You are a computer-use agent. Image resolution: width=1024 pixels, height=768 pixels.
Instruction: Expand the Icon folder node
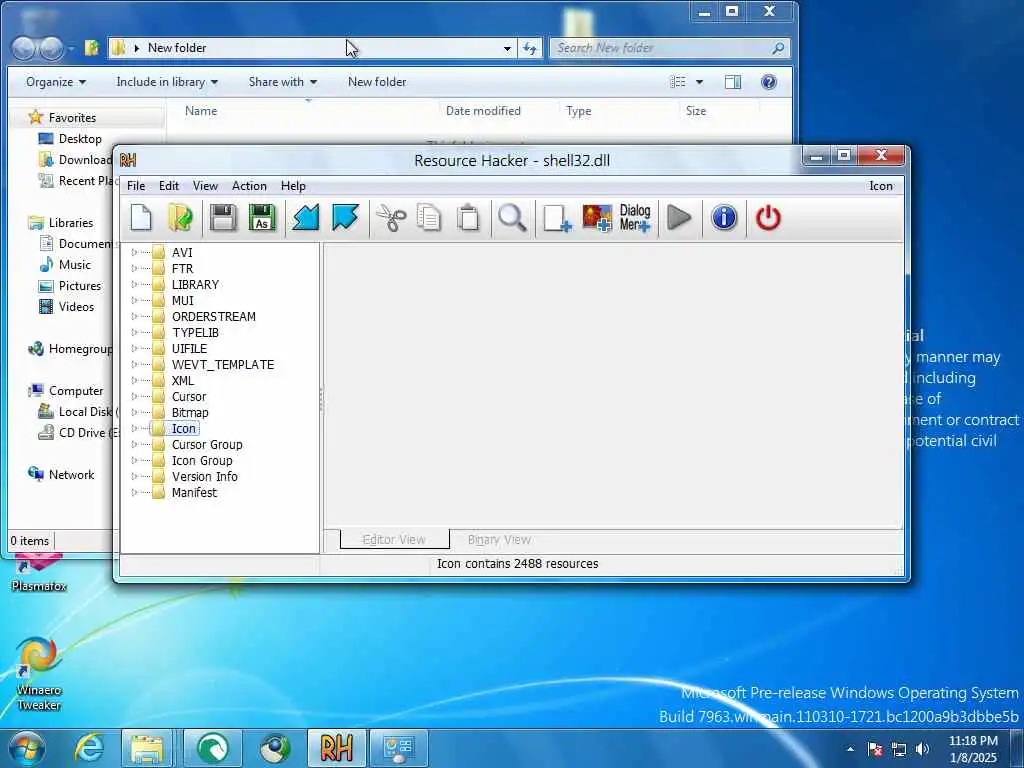pos(134,428)
